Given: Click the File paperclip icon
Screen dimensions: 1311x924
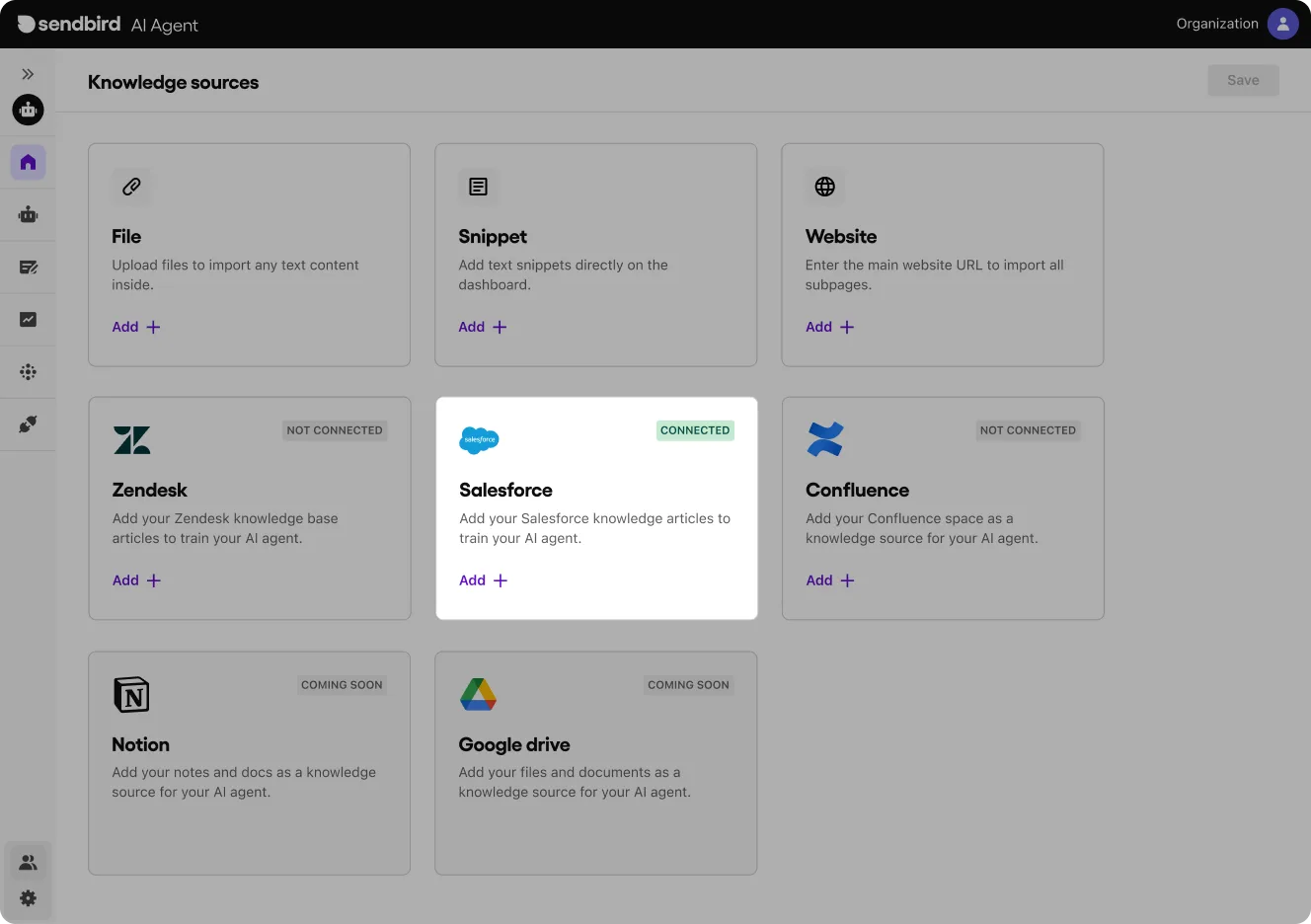Looking at the screenshot, I should pos(131,186).
